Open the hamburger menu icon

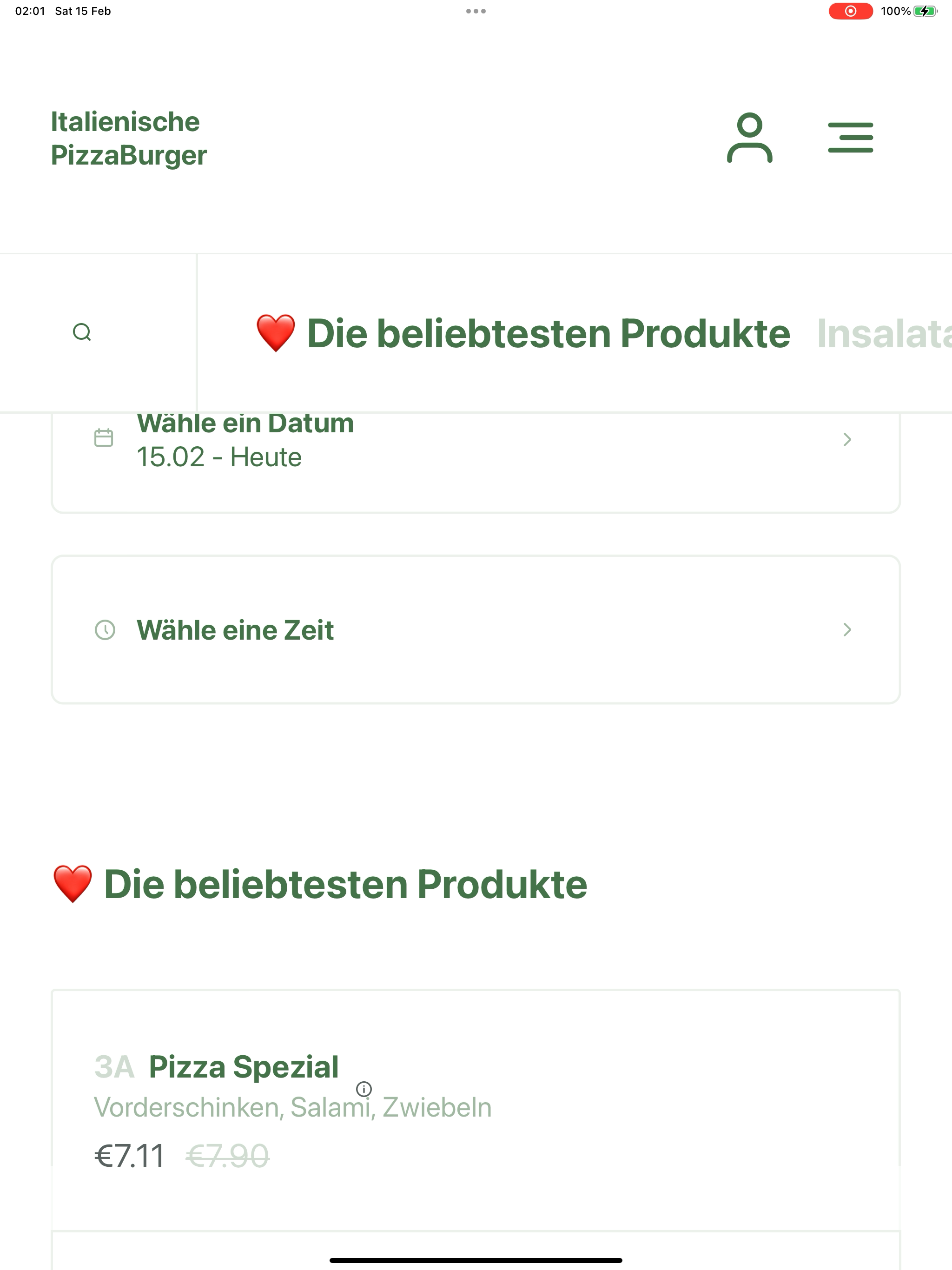(850, 138)
